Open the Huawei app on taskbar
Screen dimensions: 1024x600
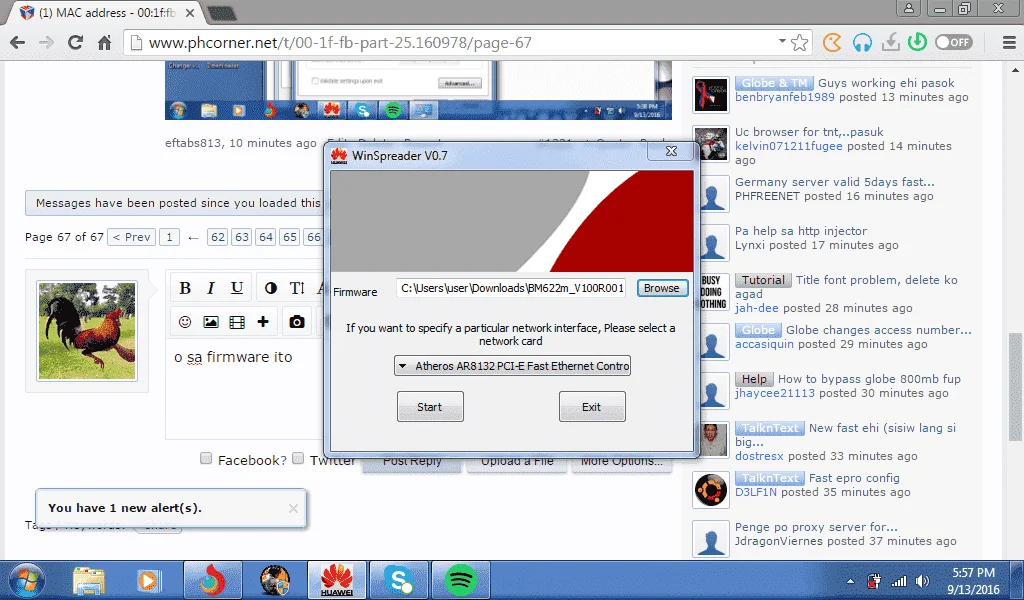(336, 580)
